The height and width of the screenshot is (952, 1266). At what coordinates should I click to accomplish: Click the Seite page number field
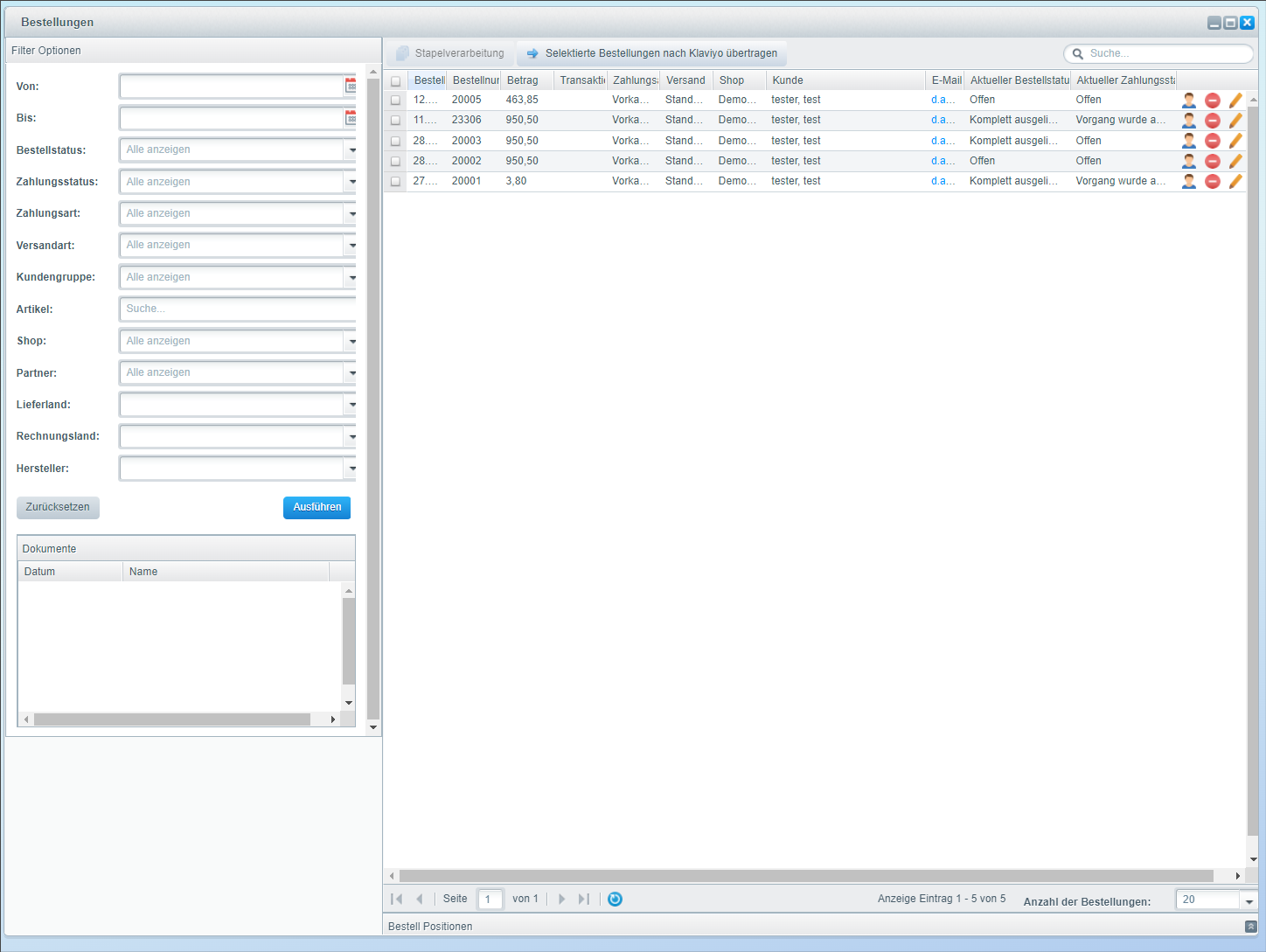coord(490,899)
